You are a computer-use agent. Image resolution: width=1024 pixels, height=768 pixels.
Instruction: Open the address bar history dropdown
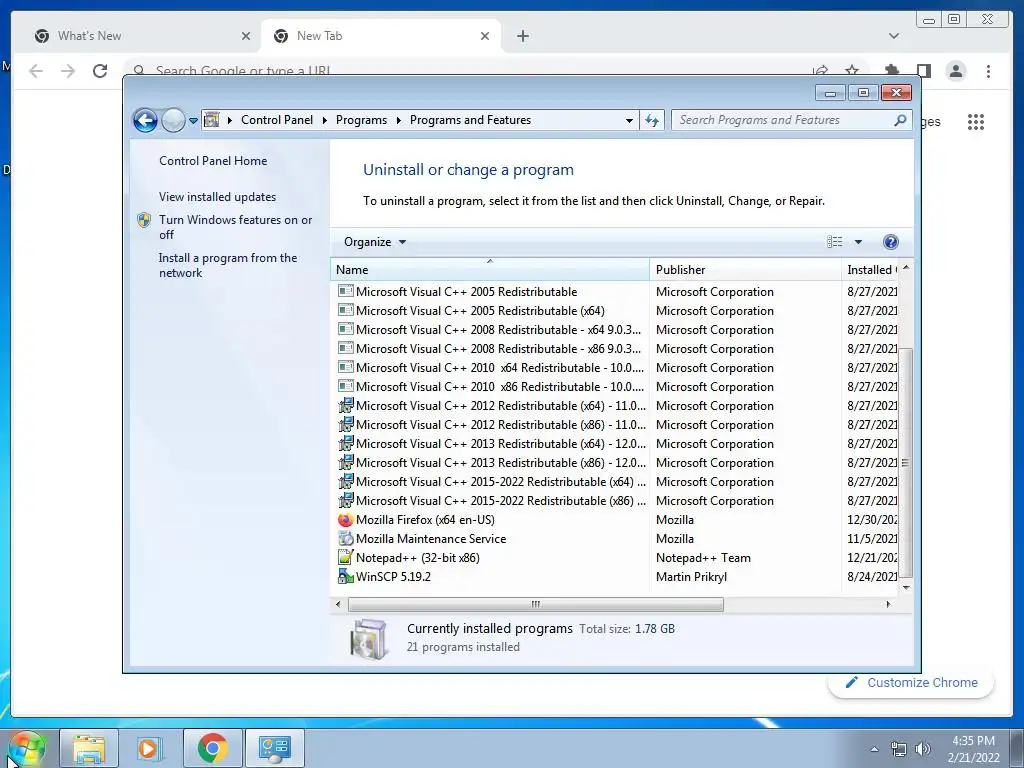(x=629, y=120)
